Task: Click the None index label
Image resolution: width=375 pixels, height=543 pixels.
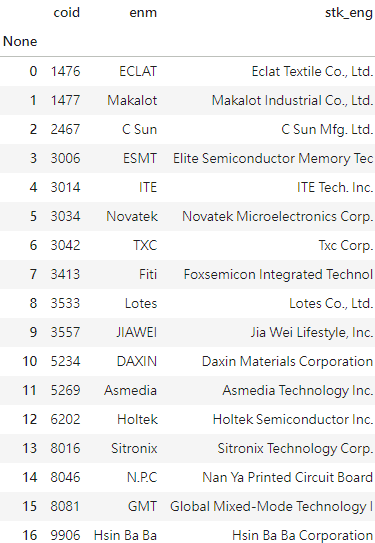Action: coord(20,42)
